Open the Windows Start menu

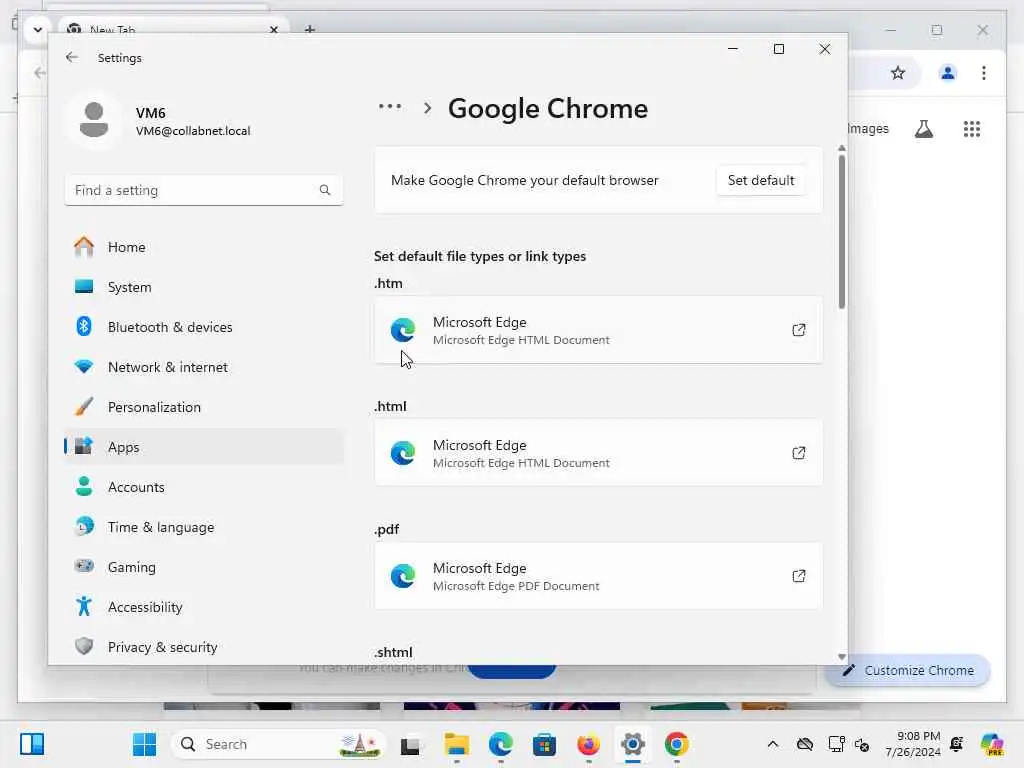coord(144,744)
